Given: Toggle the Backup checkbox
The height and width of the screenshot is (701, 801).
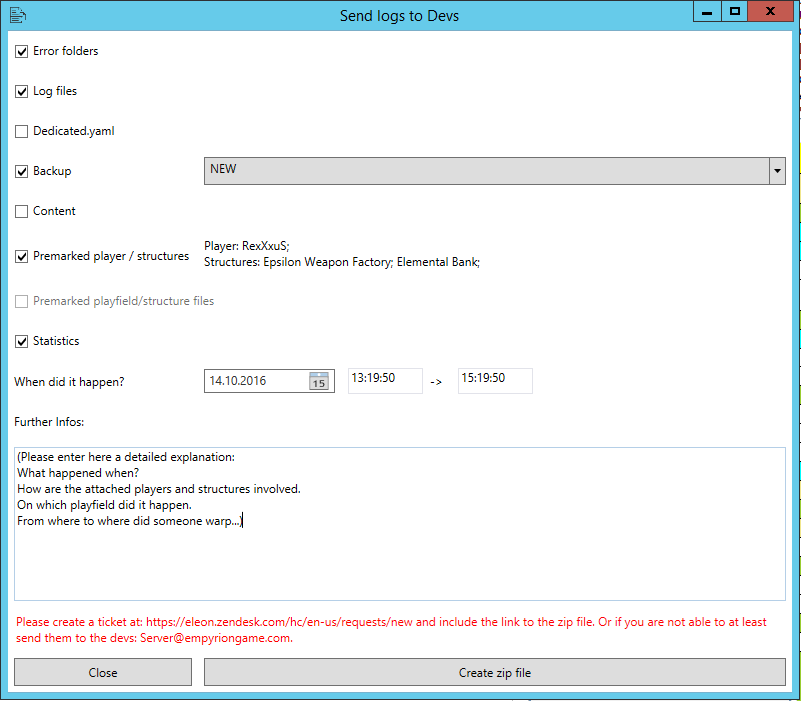Looking at the screenshot, I should [21, 171].
